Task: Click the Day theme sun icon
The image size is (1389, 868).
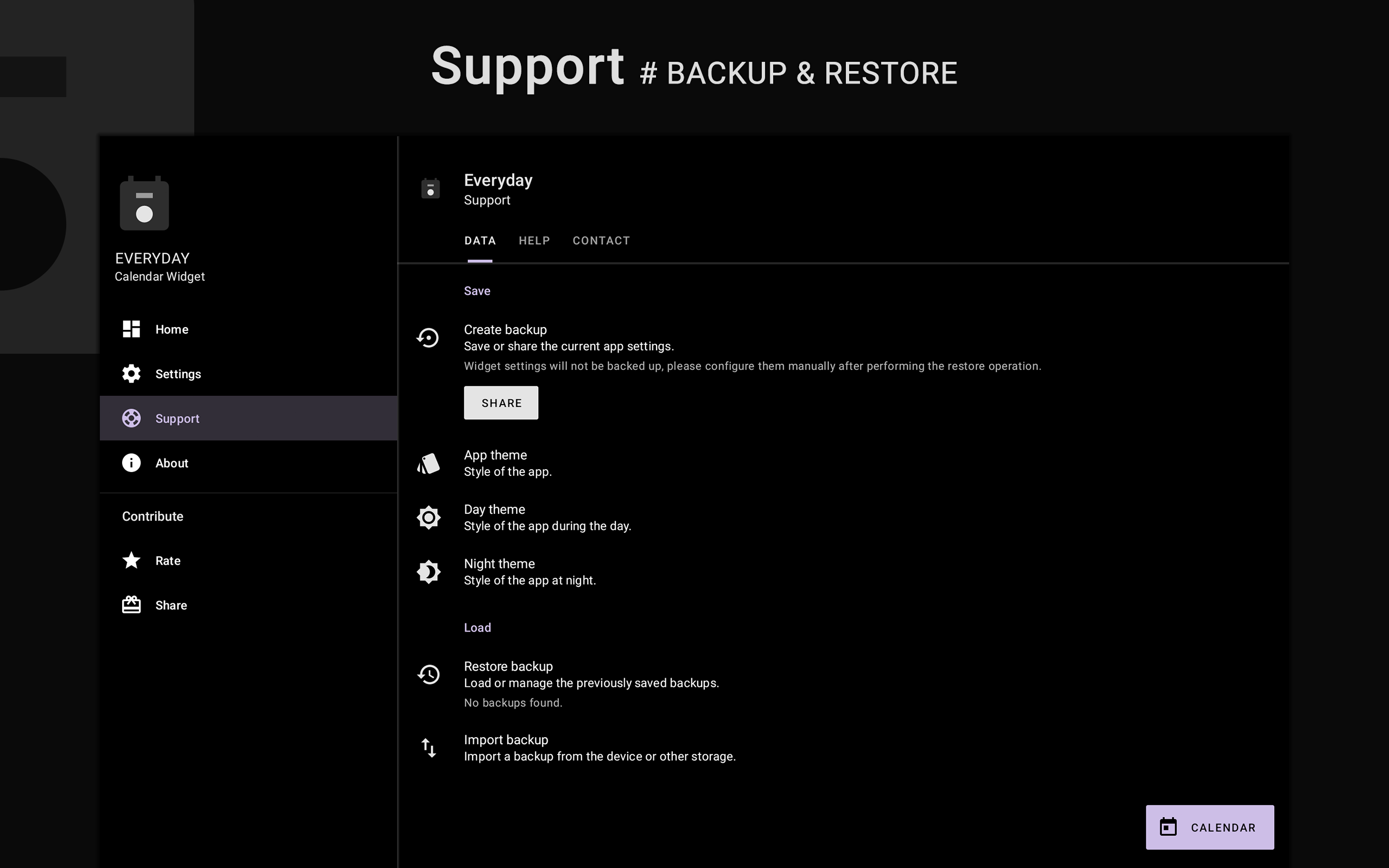Action: [x=428, y=518]
